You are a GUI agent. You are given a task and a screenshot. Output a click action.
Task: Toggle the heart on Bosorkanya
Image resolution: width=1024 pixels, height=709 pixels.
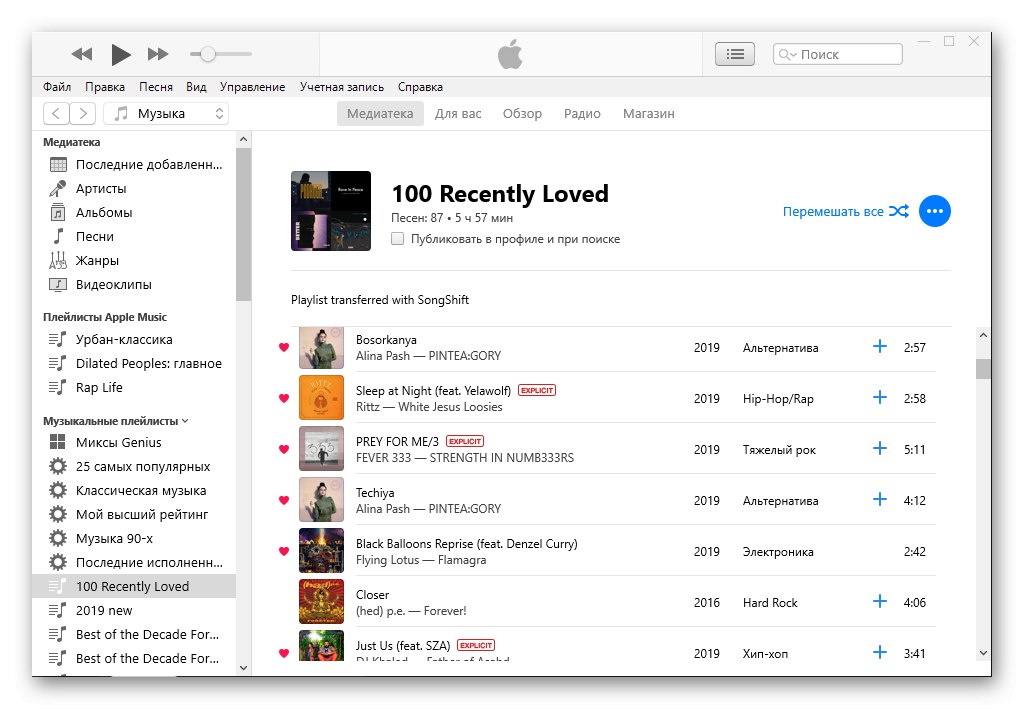pos(283,347)
